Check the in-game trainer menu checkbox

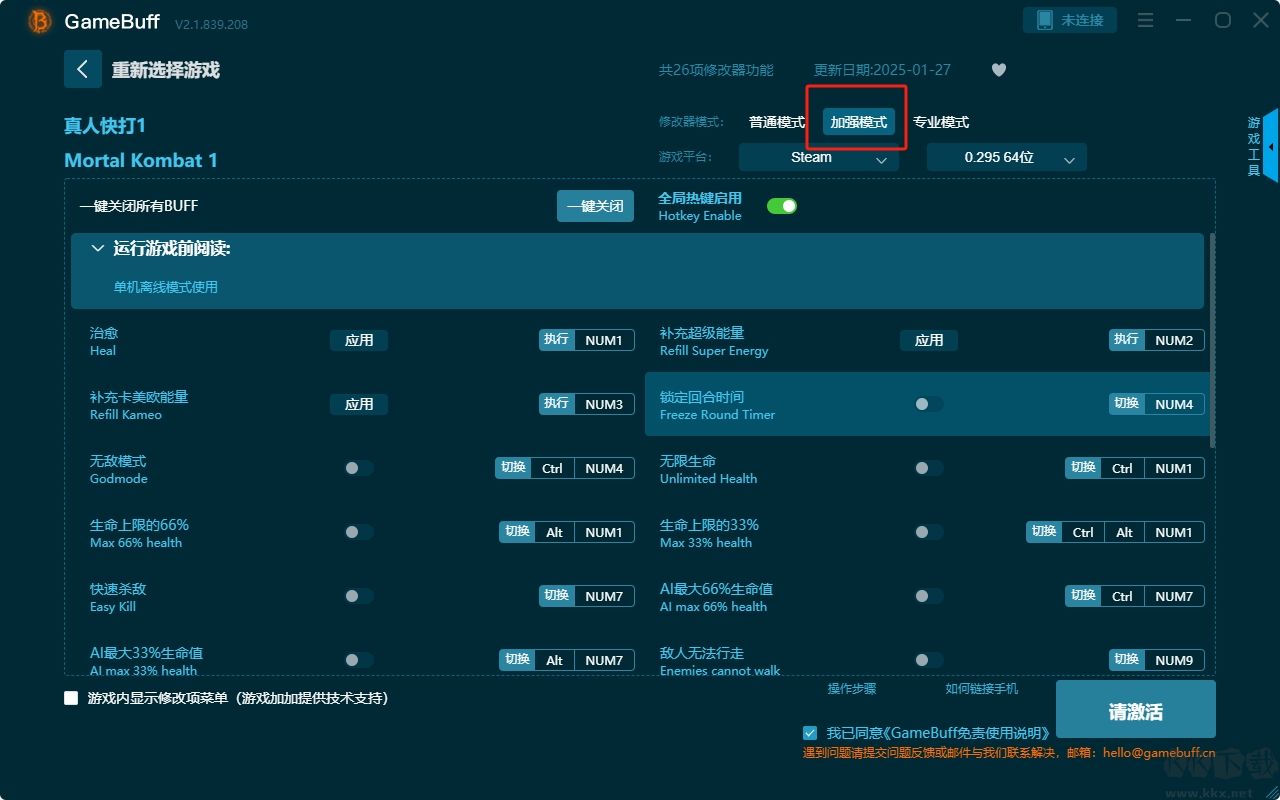71,698
